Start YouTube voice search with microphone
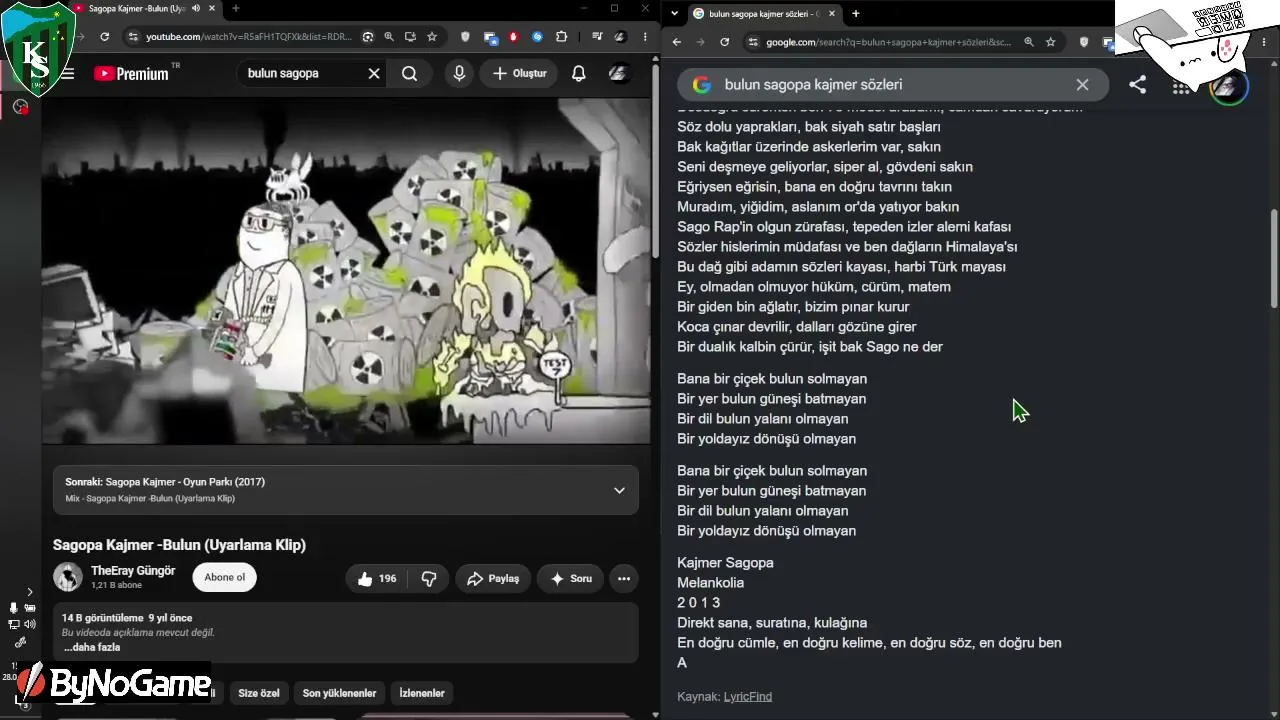The width and height of the screenshot is (1280, 720). coord(459,73)
